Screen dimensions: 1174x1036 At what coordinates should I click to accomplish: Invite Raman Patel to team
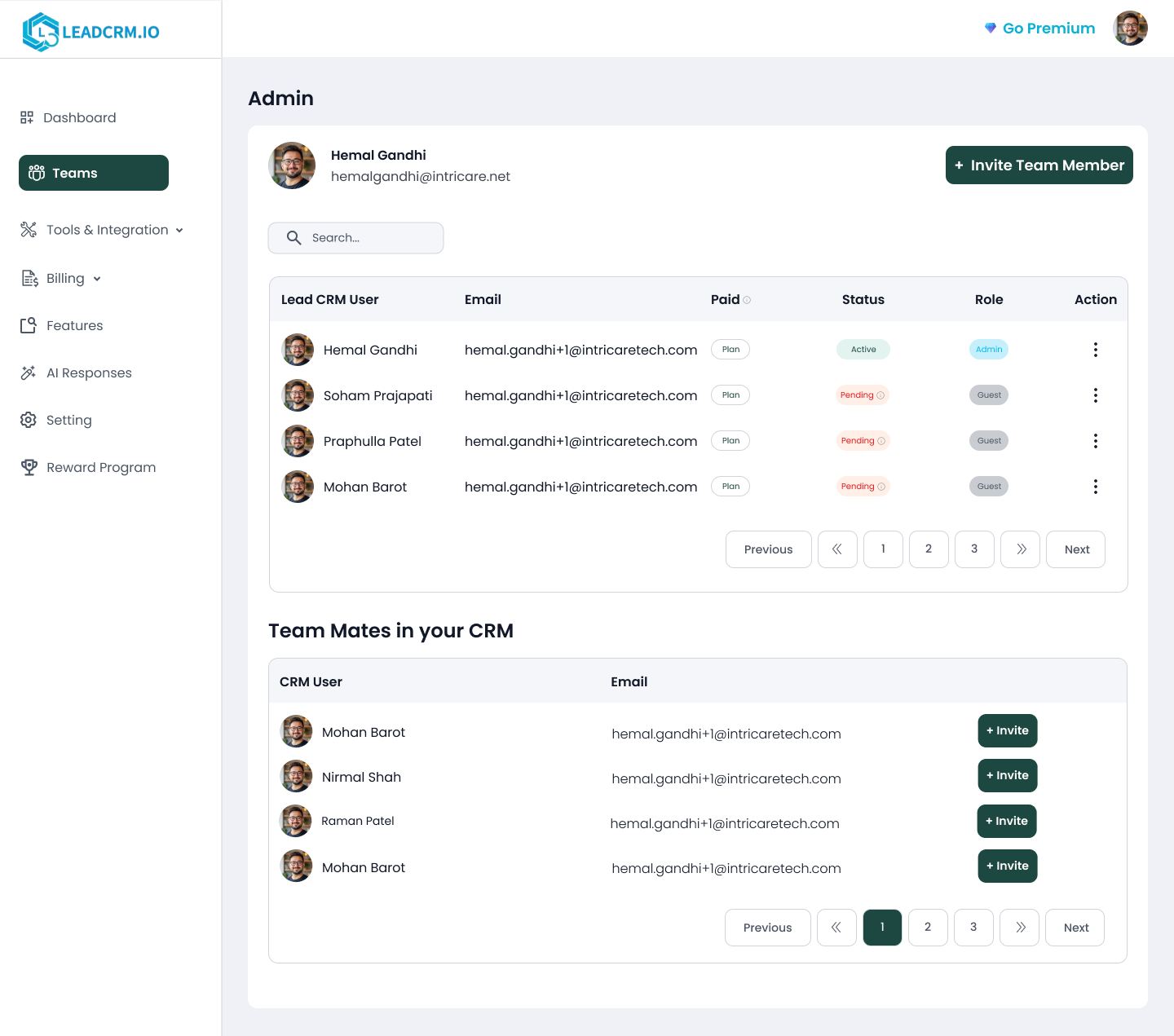pyautogui.click(x=1007, y=821)
